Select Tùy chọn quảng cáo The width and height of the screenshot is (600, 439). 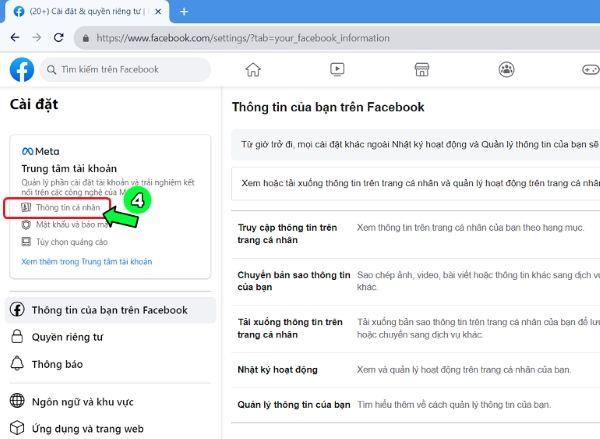tap(72, 242)
